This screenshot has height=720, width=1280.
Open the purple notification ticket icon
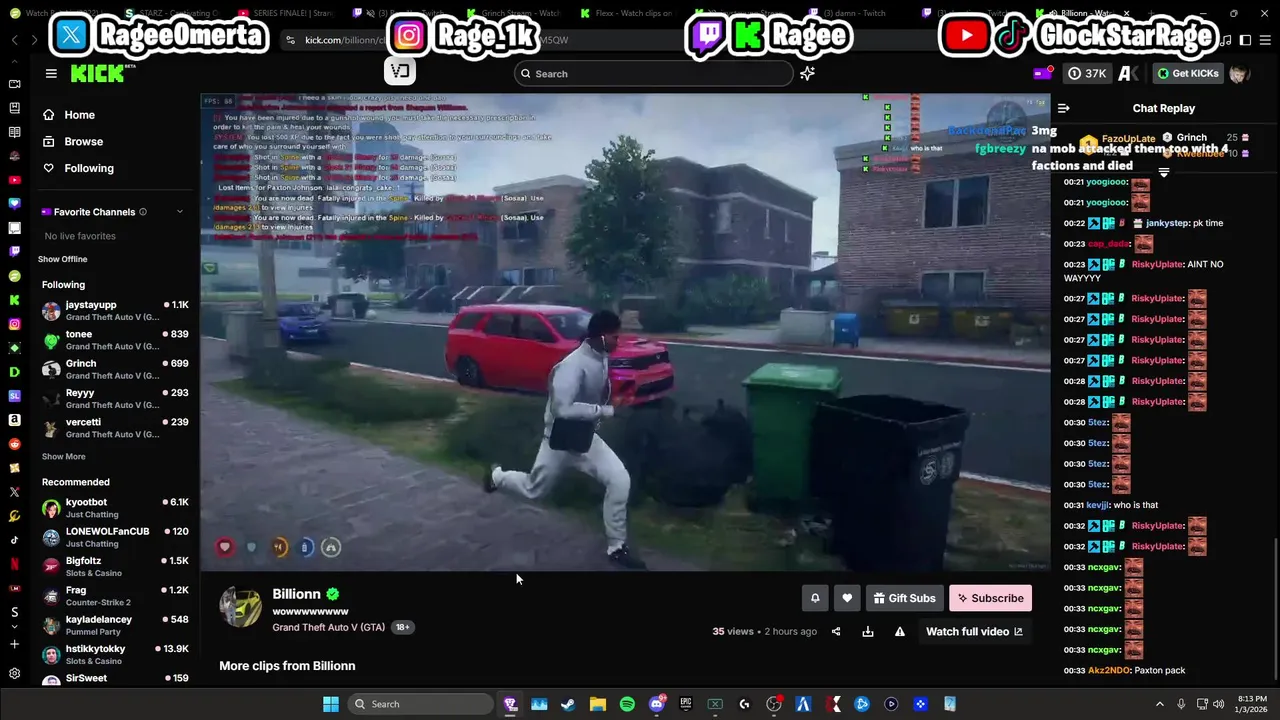coord(1043,73)
